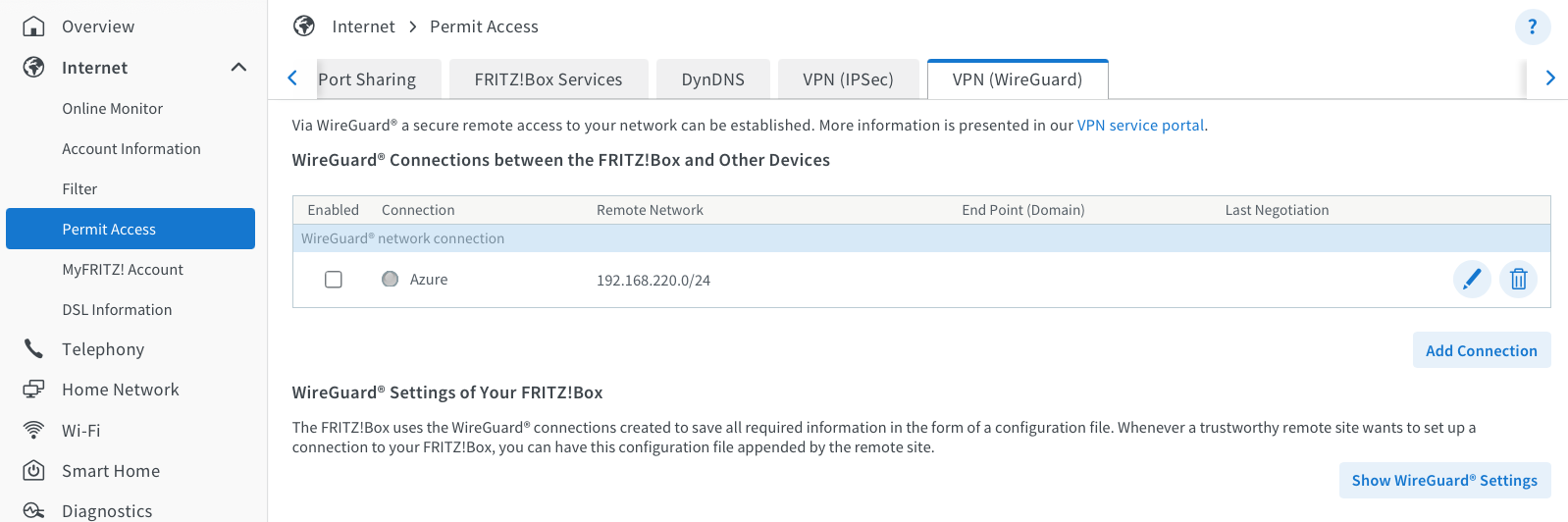1568x522 pixels.
Task: Open Online Monitor in the sidebar
Action: tap(113, 109)
